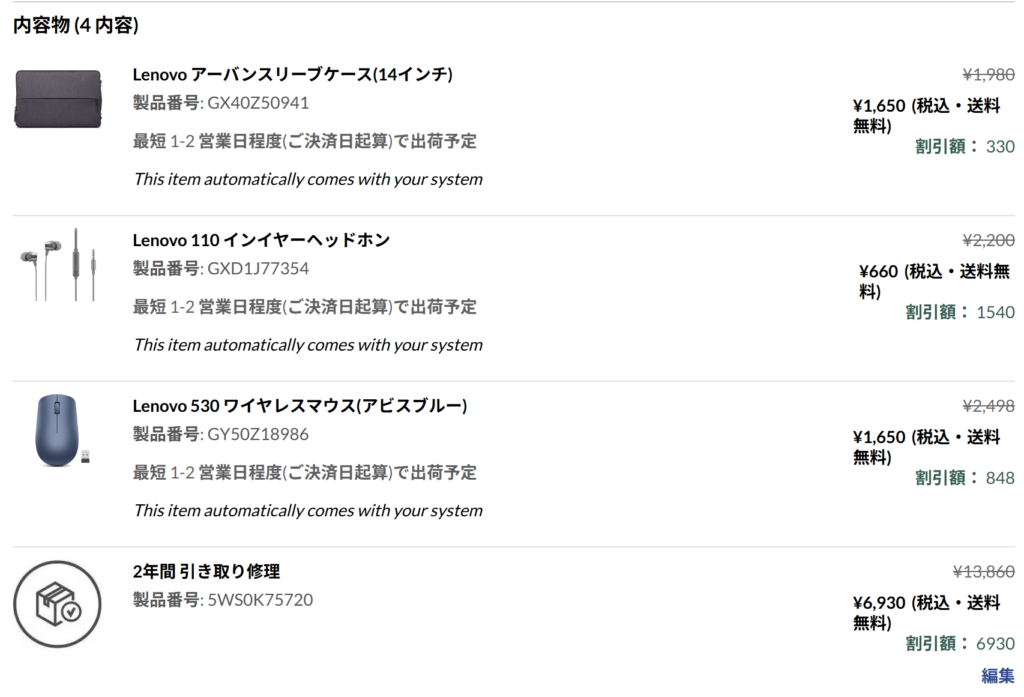
Task: Open Lenovo 530 ワイヤレスマウス title
Action: pos(300,406)
